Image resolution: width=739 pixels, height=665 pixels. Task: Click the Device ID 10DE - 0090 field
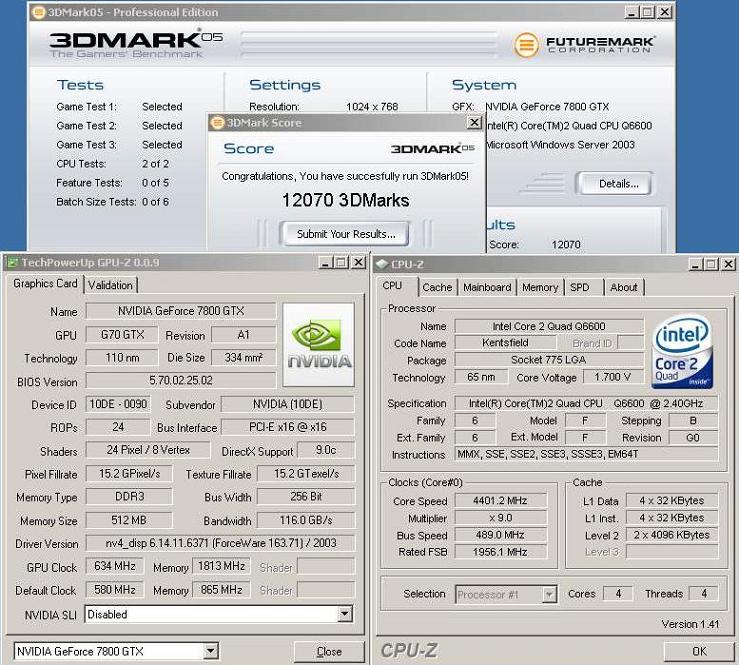[x=118, y=404]
